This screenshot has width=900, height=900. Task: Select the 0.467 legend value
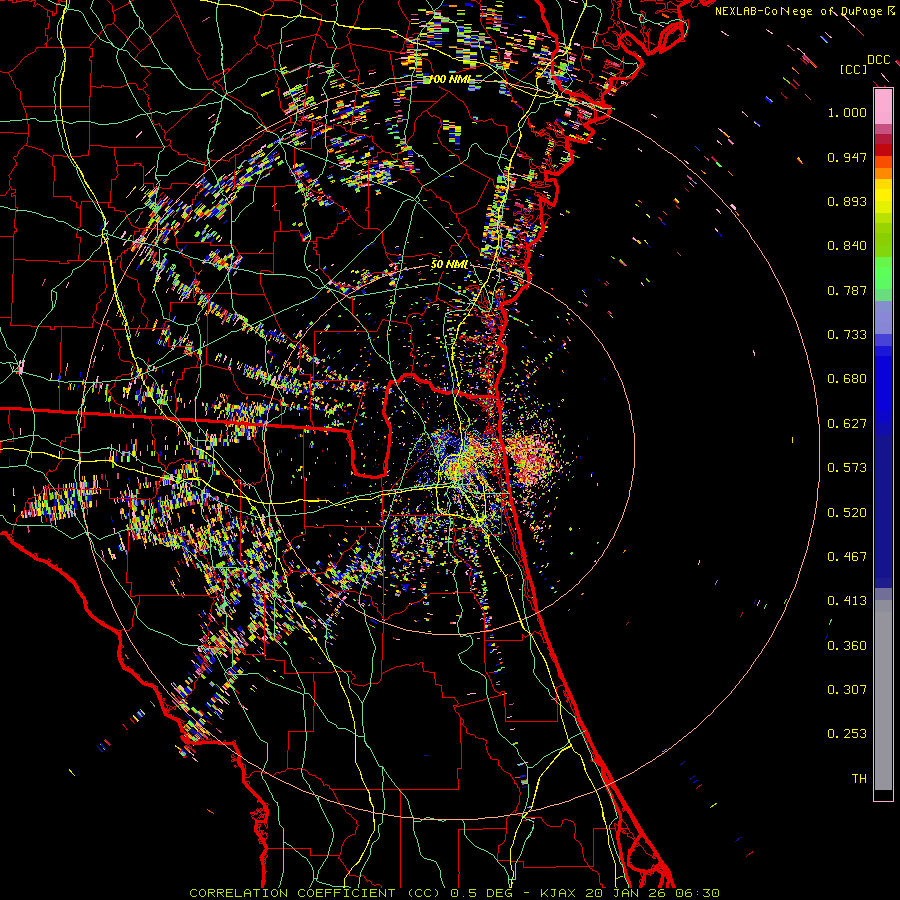pyautogui.click(x=847, y=557)
